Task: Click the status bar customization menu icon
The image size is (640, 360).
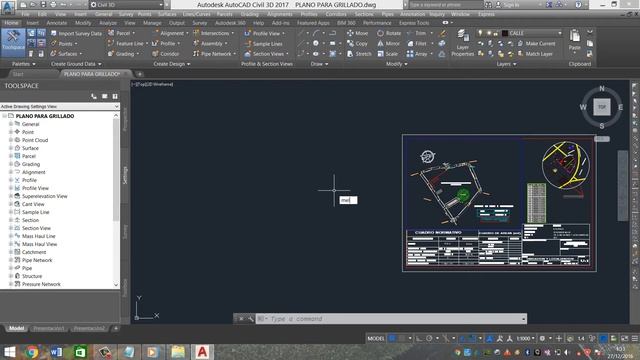Action: tap(635, 338)
